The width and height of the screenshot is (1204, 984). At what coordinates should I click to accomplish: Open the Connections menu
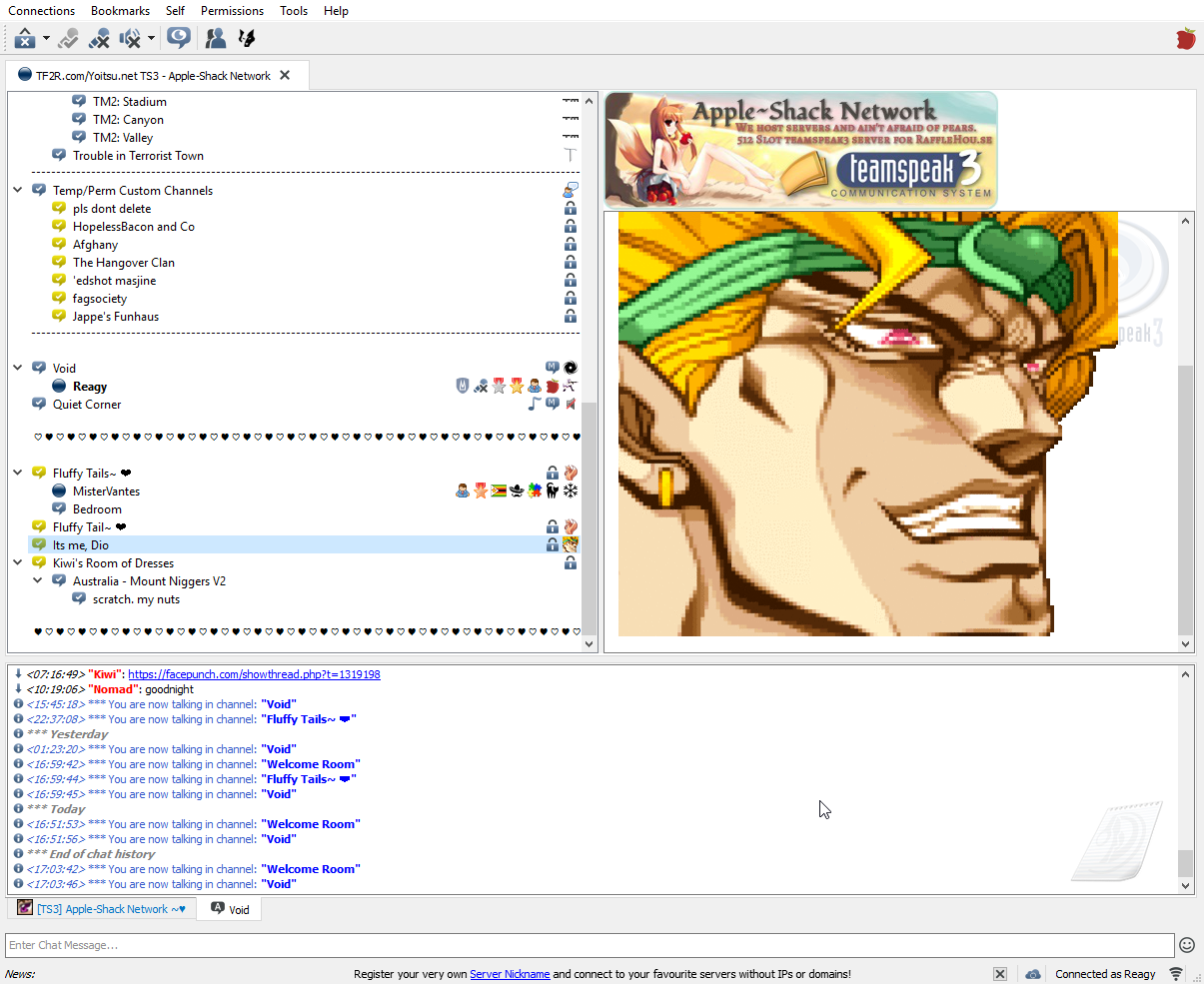pyautogui.click(x=42, y=11)
